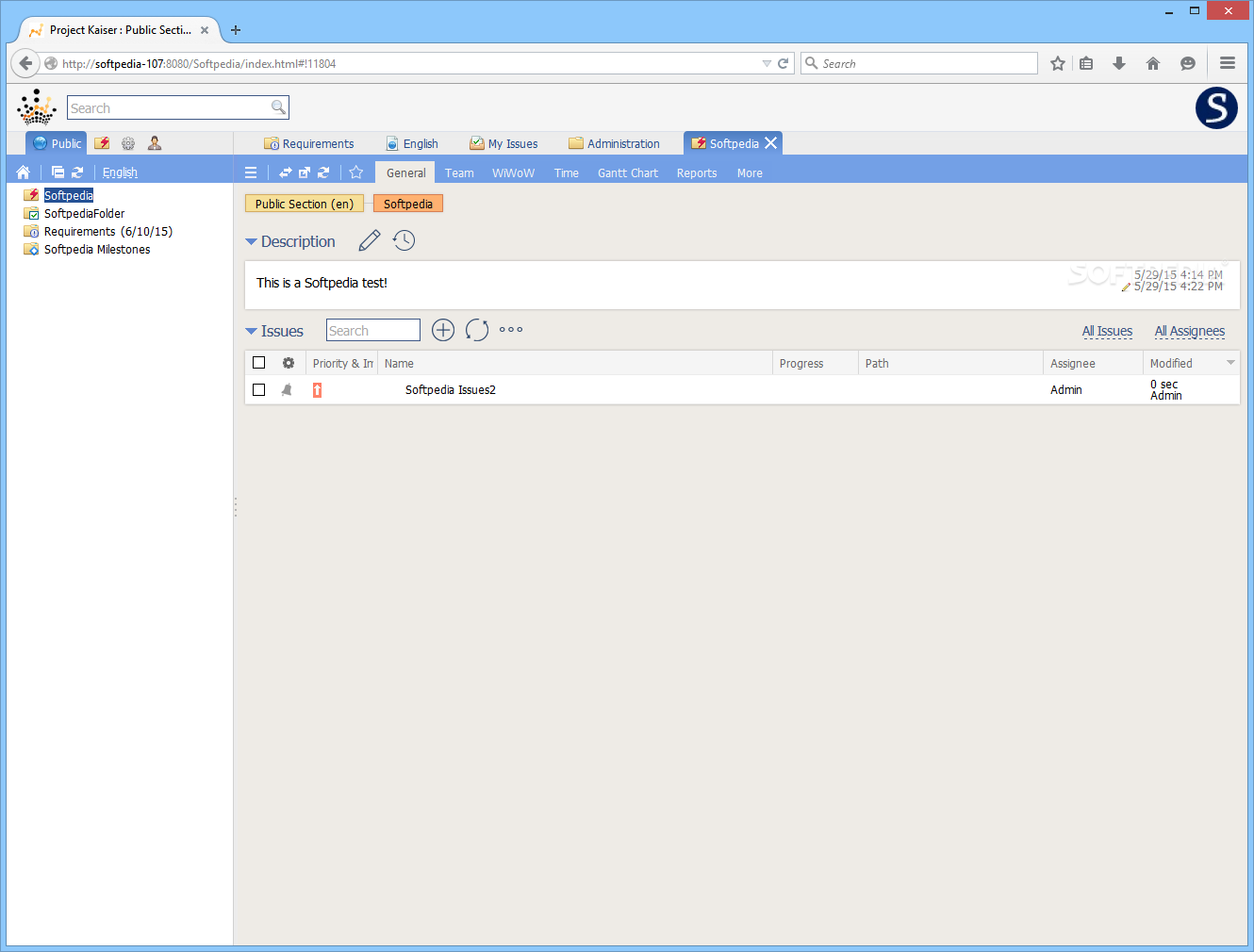The height and width of the screenshot is (952, 1254).
Task: Open the Gantt Chart tab
Action: pos(628,172)
